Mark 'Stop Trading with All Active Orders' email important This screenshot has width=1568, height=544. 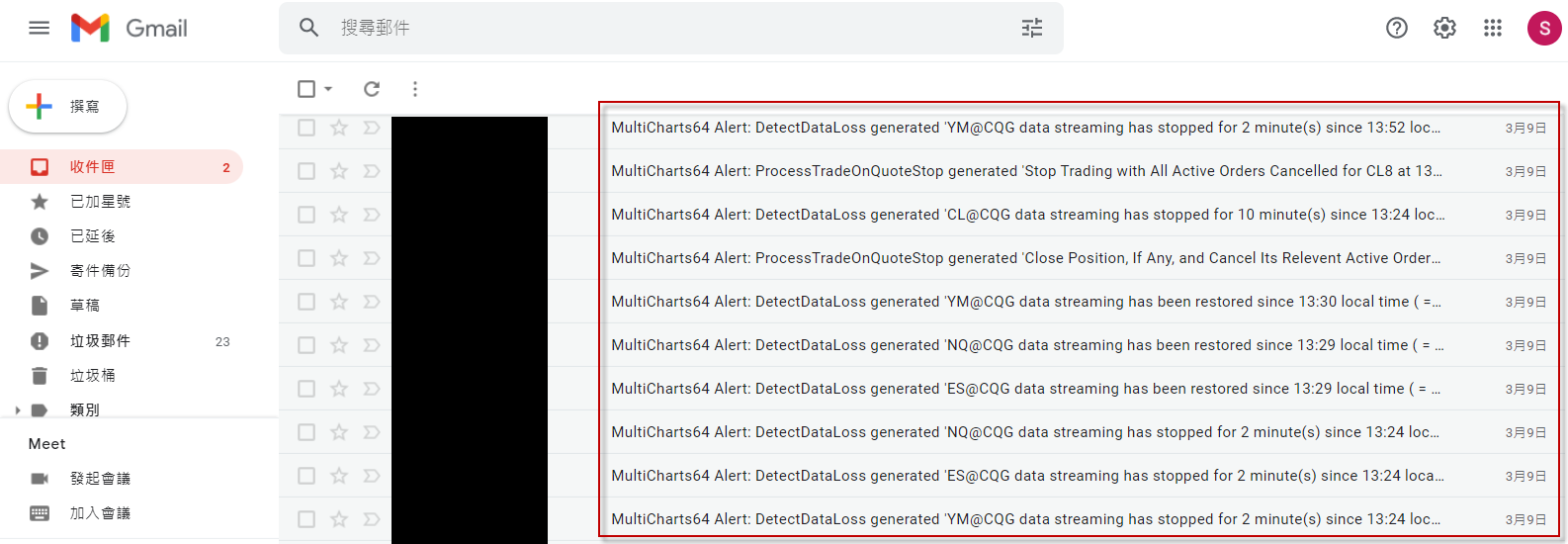(x=372, y=171)
